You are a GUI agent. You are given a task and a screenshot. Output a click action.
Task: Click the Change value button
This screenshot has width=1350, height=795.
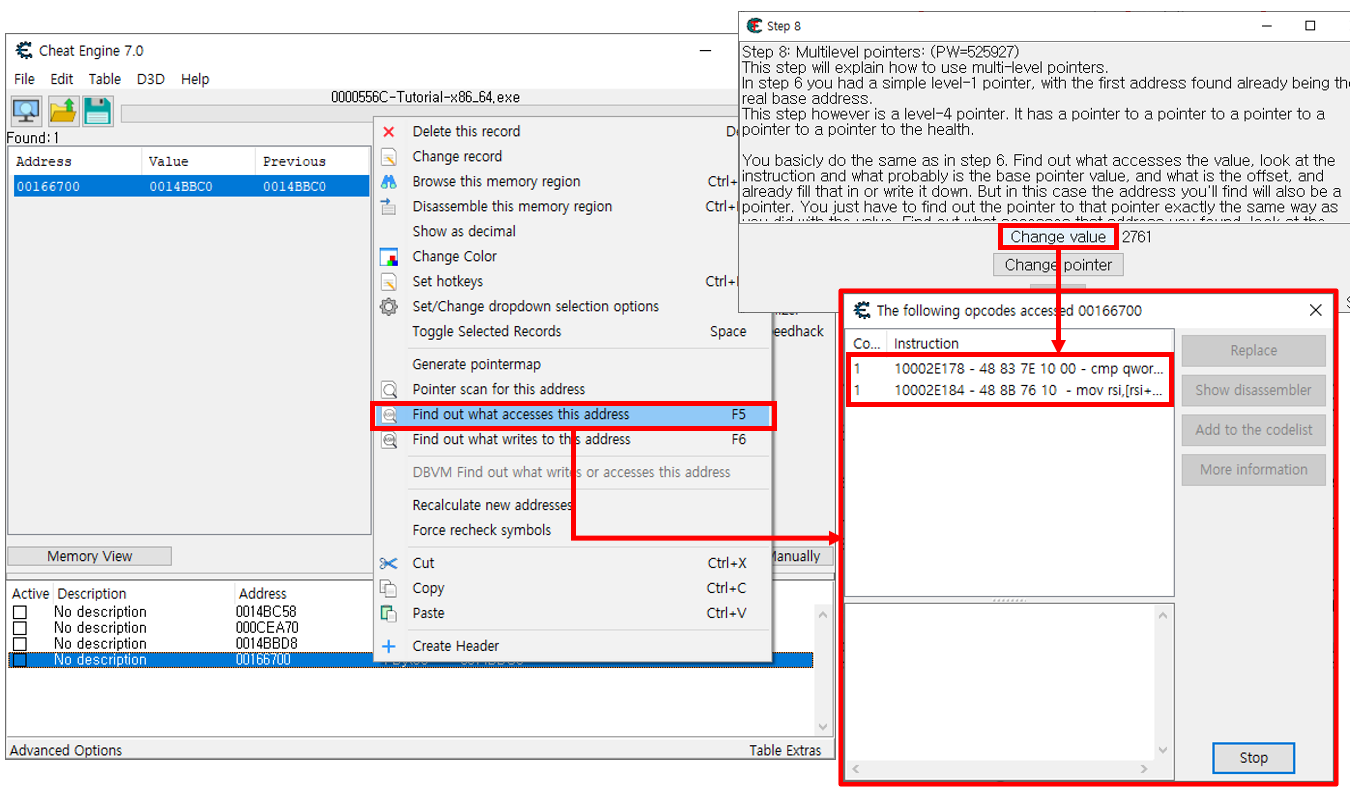[x=1058, y=237]
